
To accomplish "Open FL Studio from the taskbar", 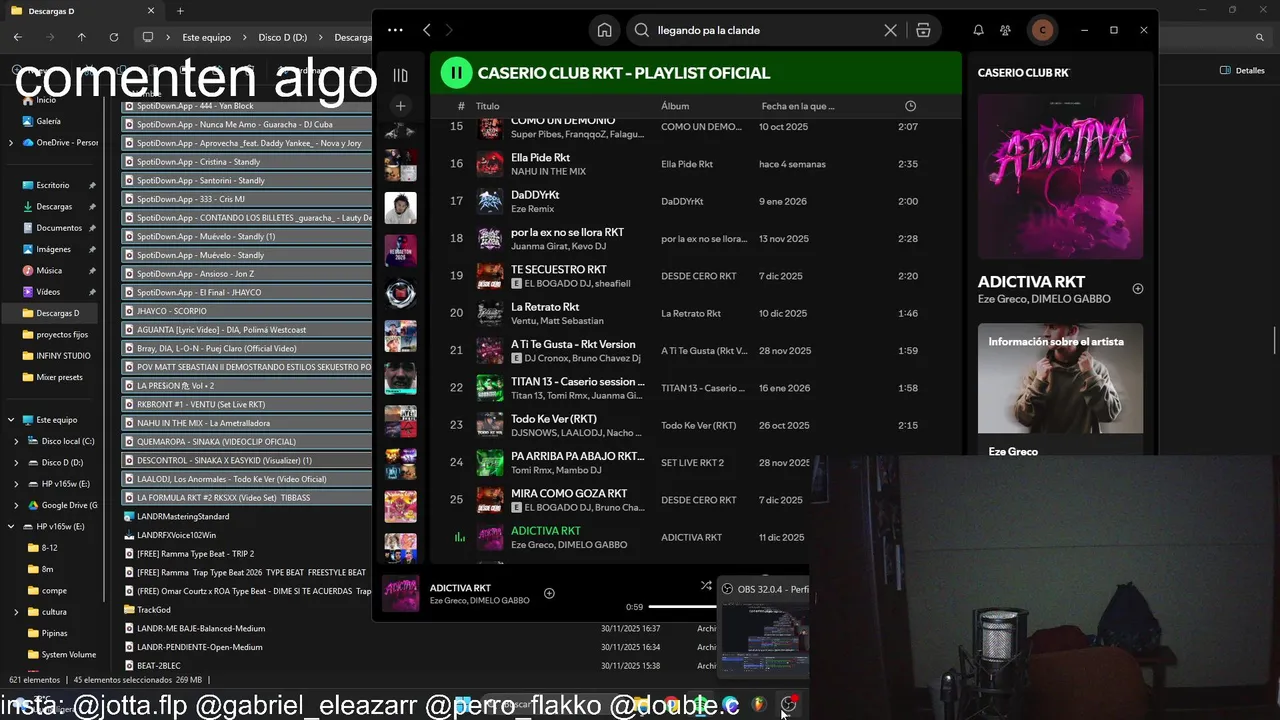I will click(758, 705).
